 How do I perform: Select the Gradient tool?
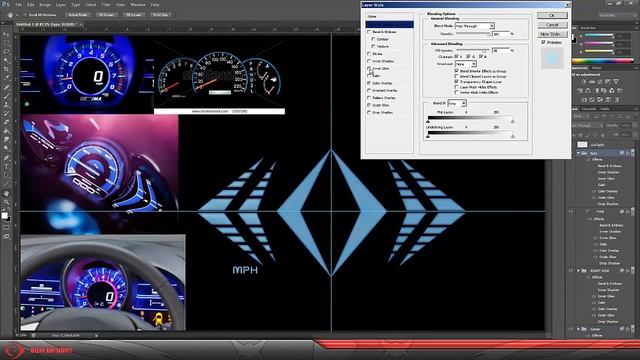(6, 131)
